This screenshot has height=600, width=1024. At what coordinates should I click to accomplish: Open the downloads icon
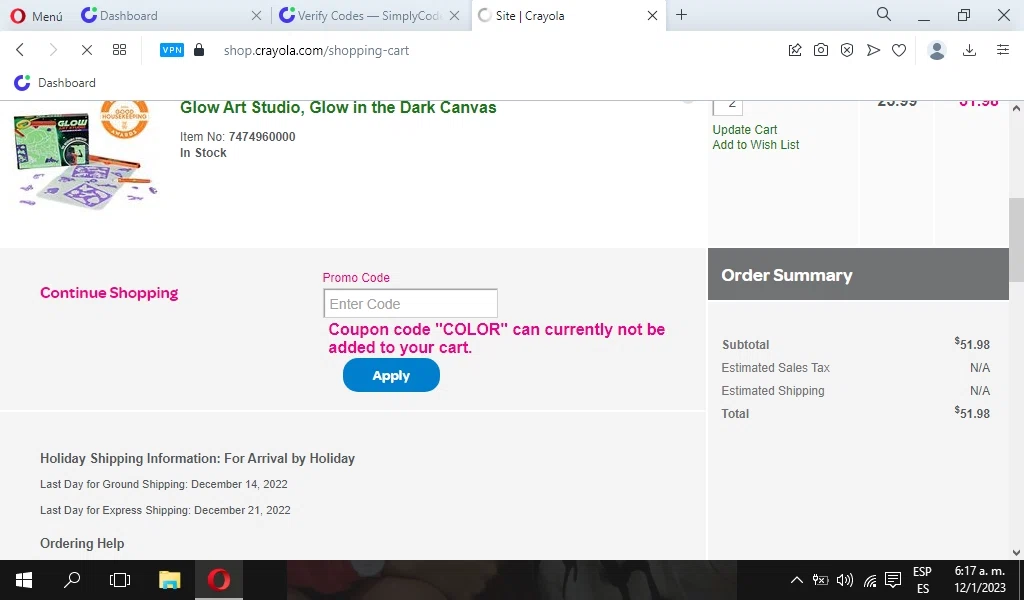pos(970,50)
